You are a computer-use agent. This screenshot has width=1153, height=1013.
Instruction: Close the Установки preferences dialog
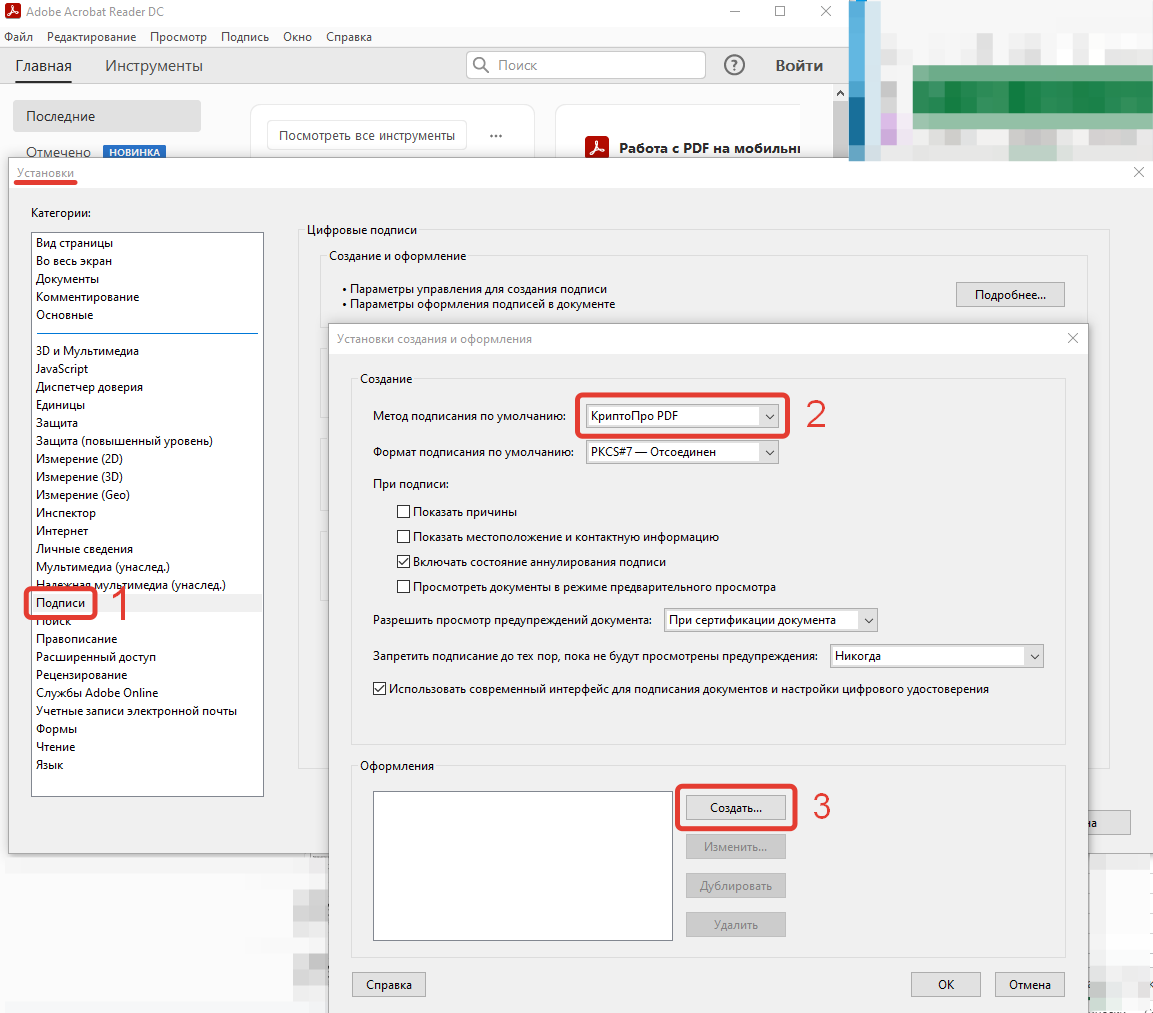point(1138,172)
